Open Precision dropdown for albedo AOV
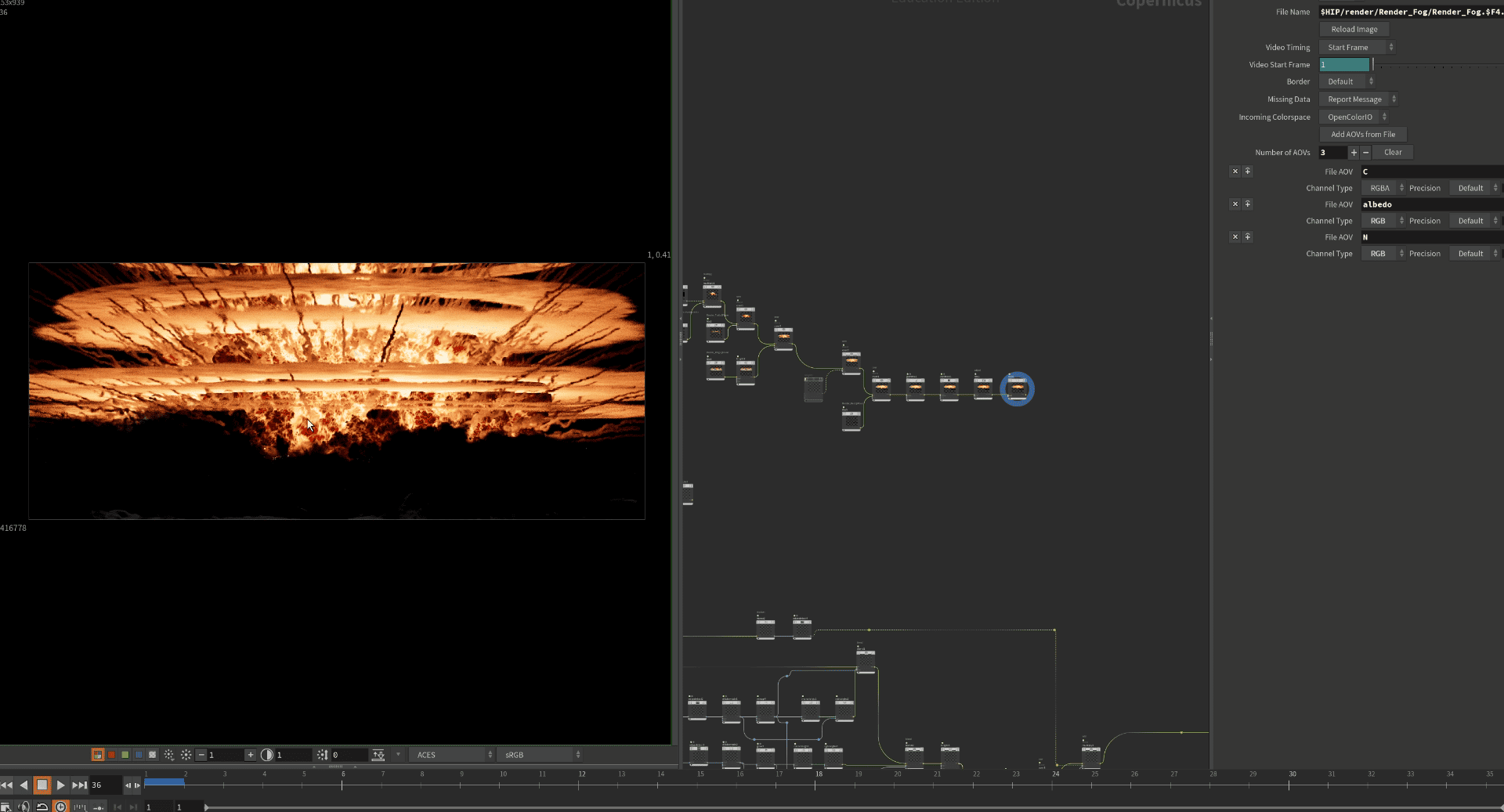Viewport: 1504px width, 812px height. 1475,221
